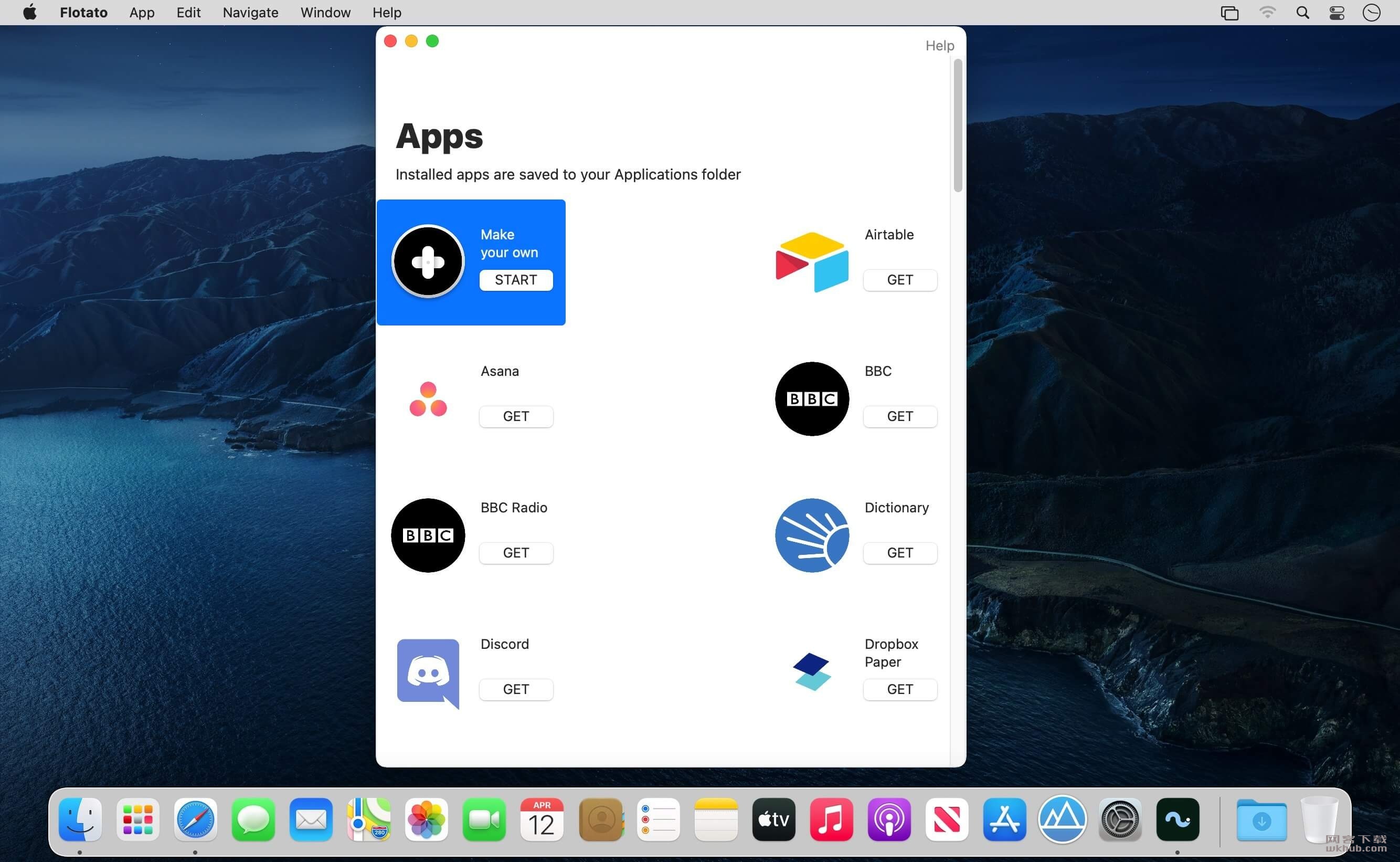
Task: Click the BBC Radio label text
Action: [514, 508]
